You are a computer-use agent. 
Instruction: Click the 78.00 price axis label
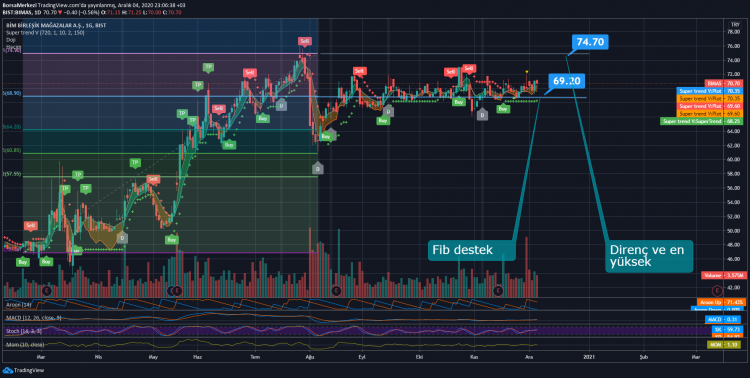[734, 32]
